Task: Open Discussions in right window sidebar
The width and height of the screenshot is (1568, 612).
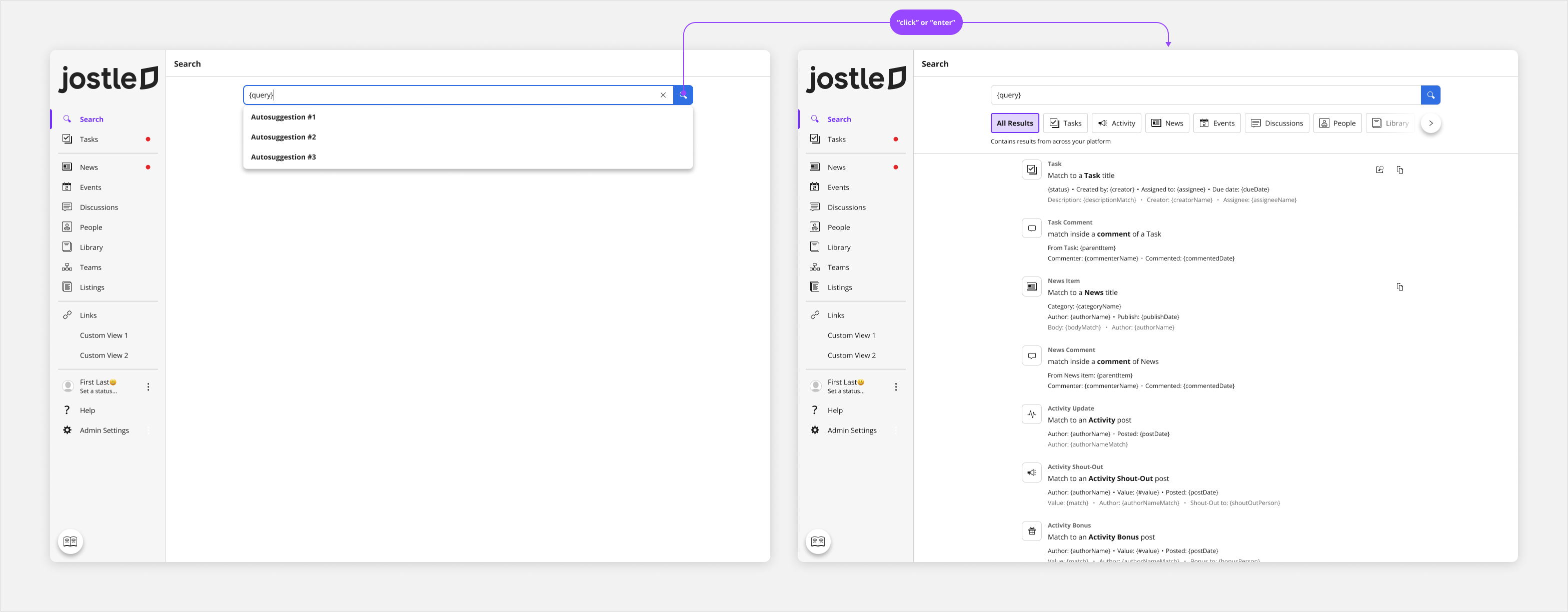Action: coord(855,207)
